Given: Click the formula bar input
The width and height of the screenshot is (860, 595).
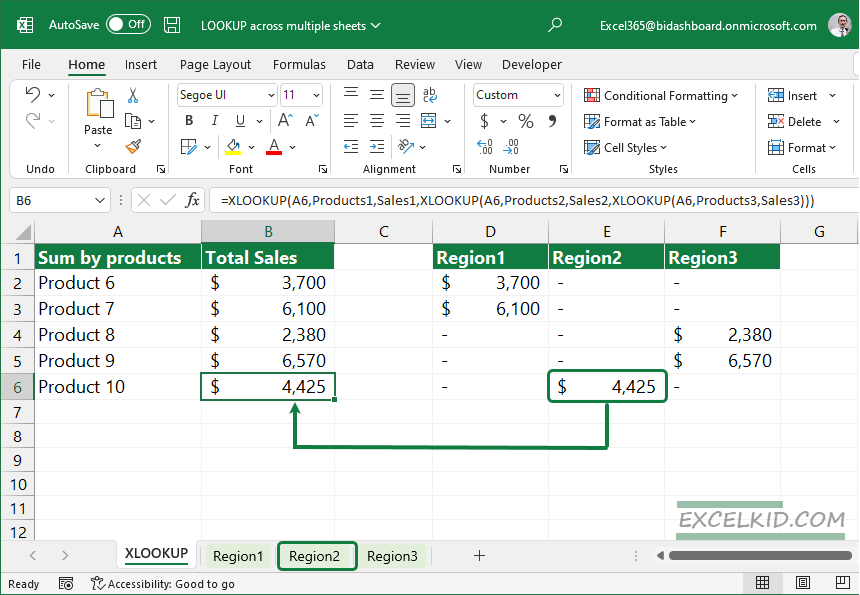Looking at the screenshot, I should tap(533, 201).
